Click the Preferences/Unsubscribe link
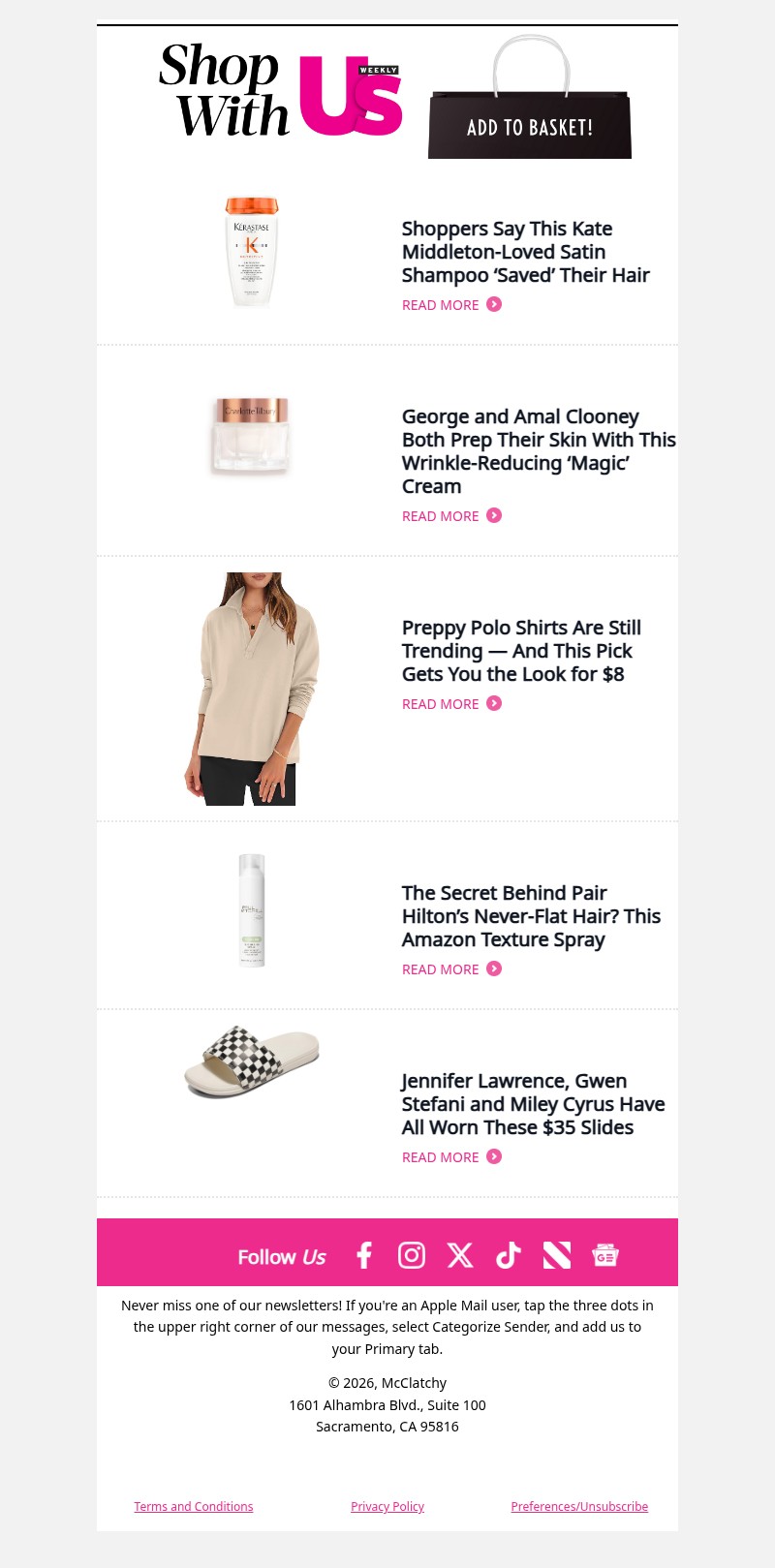Screen dimensions: 775x1568 click(x=579, y=1506)
